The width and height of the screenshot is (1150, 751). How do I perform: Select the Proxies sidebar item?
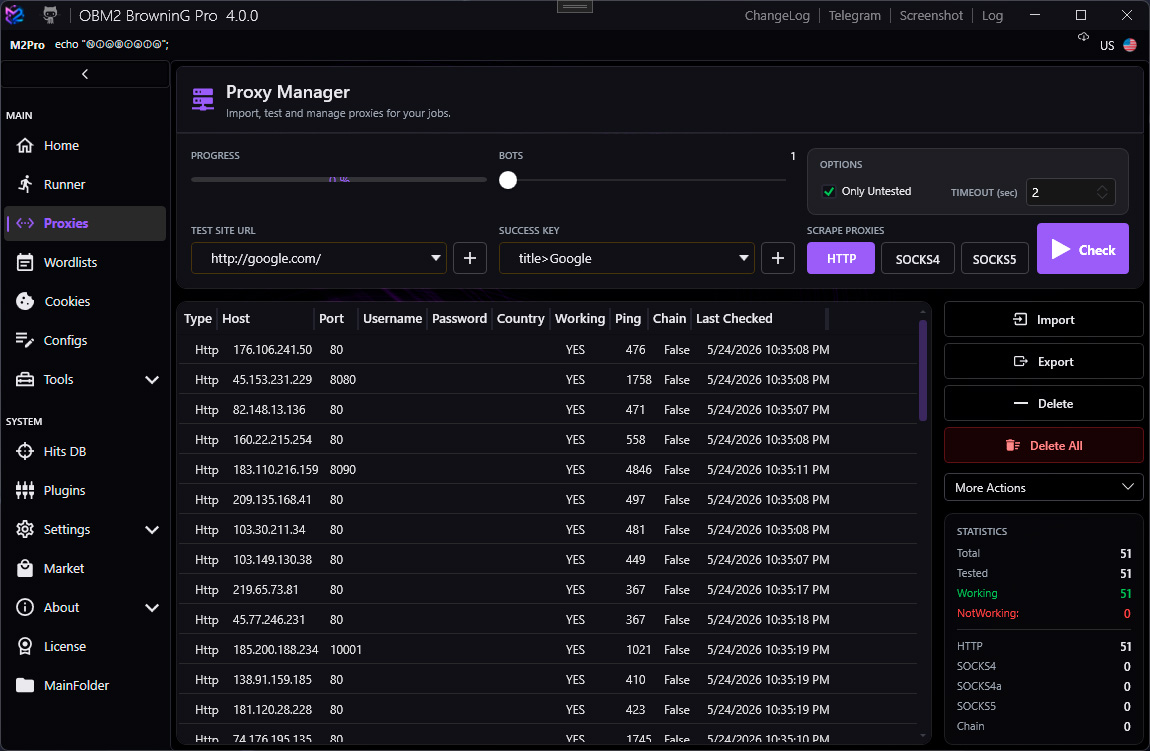pyautogui.click(x=85, y=224)
